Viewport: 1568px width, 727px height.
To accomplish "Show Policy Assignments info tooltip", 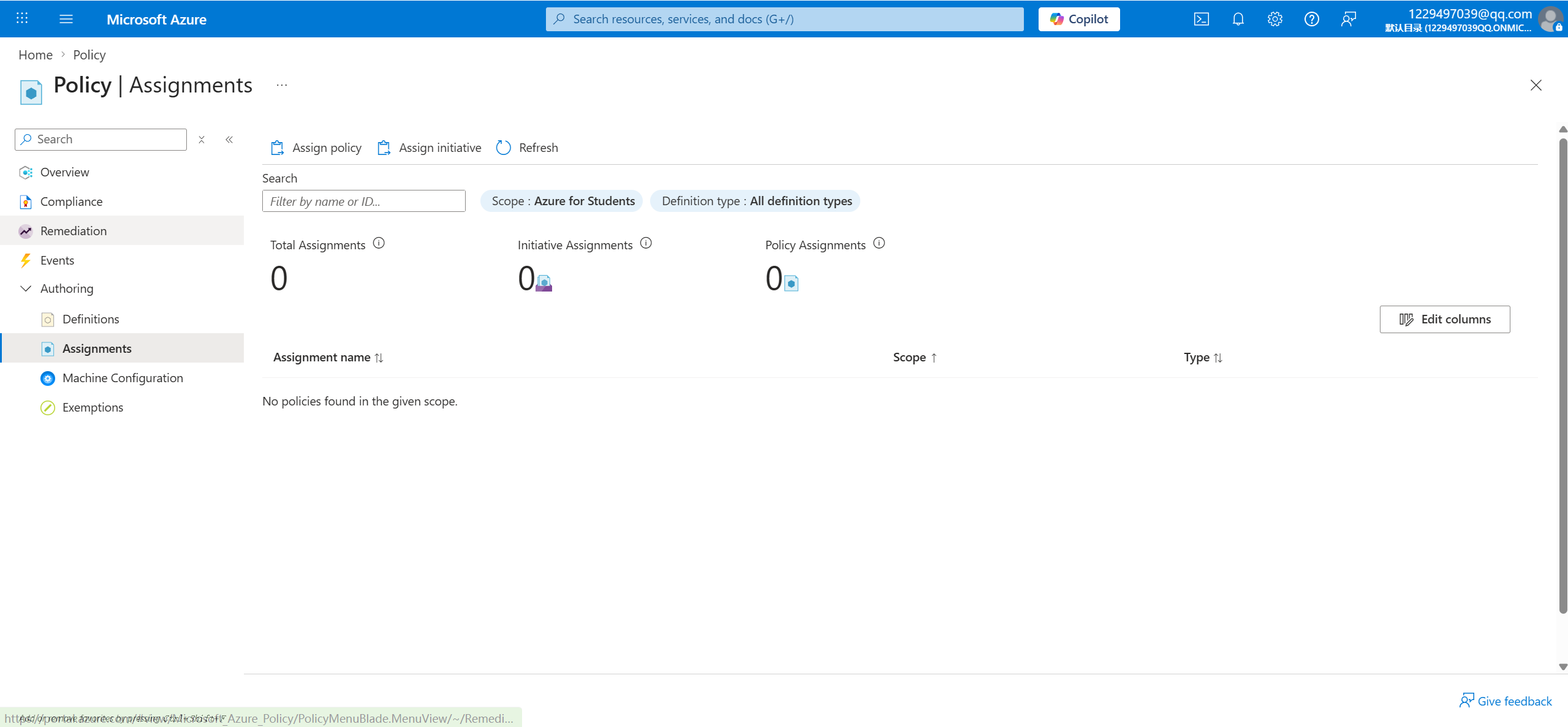I will click(879, 243).
